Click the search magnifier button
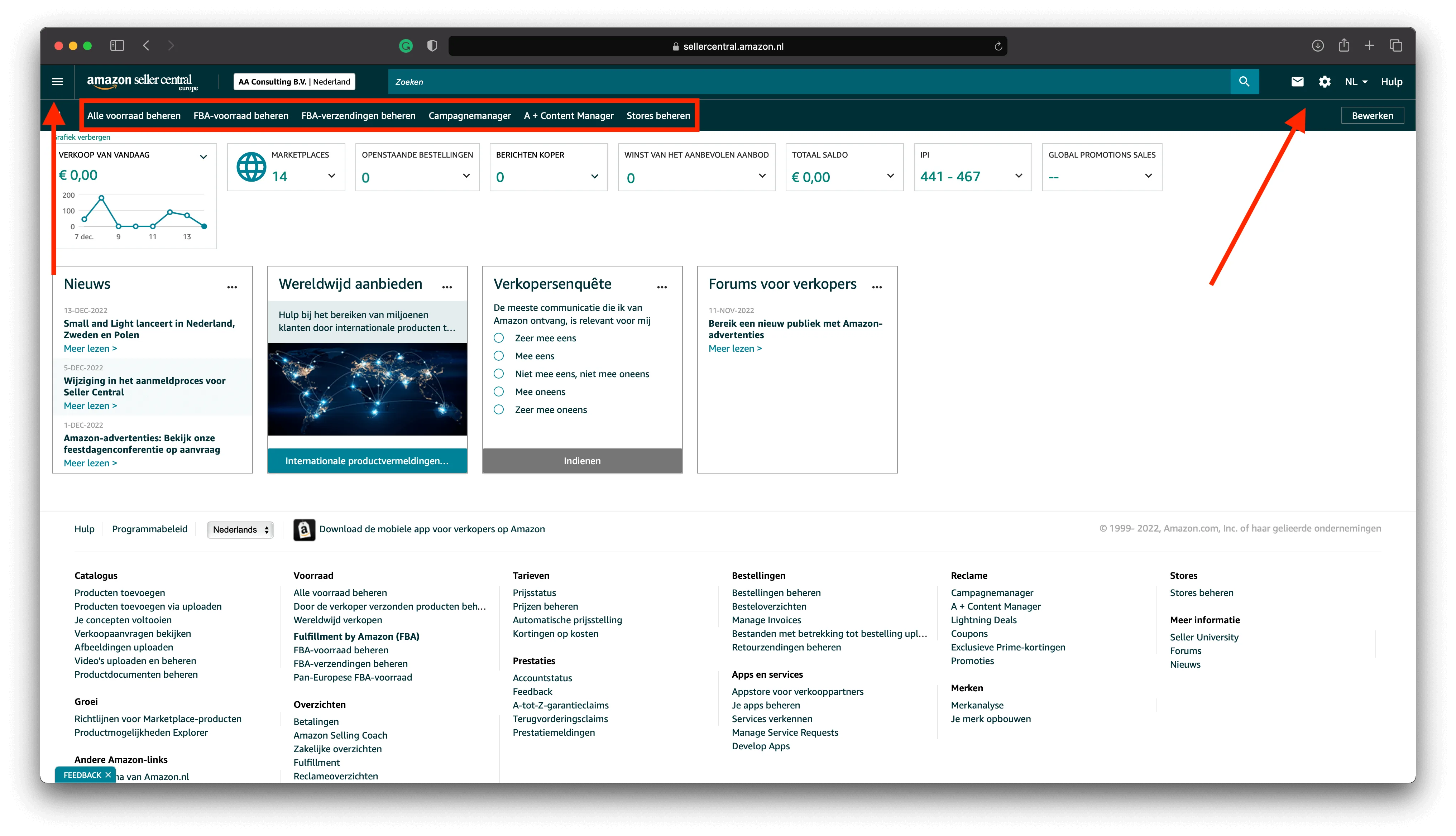 1244,82
